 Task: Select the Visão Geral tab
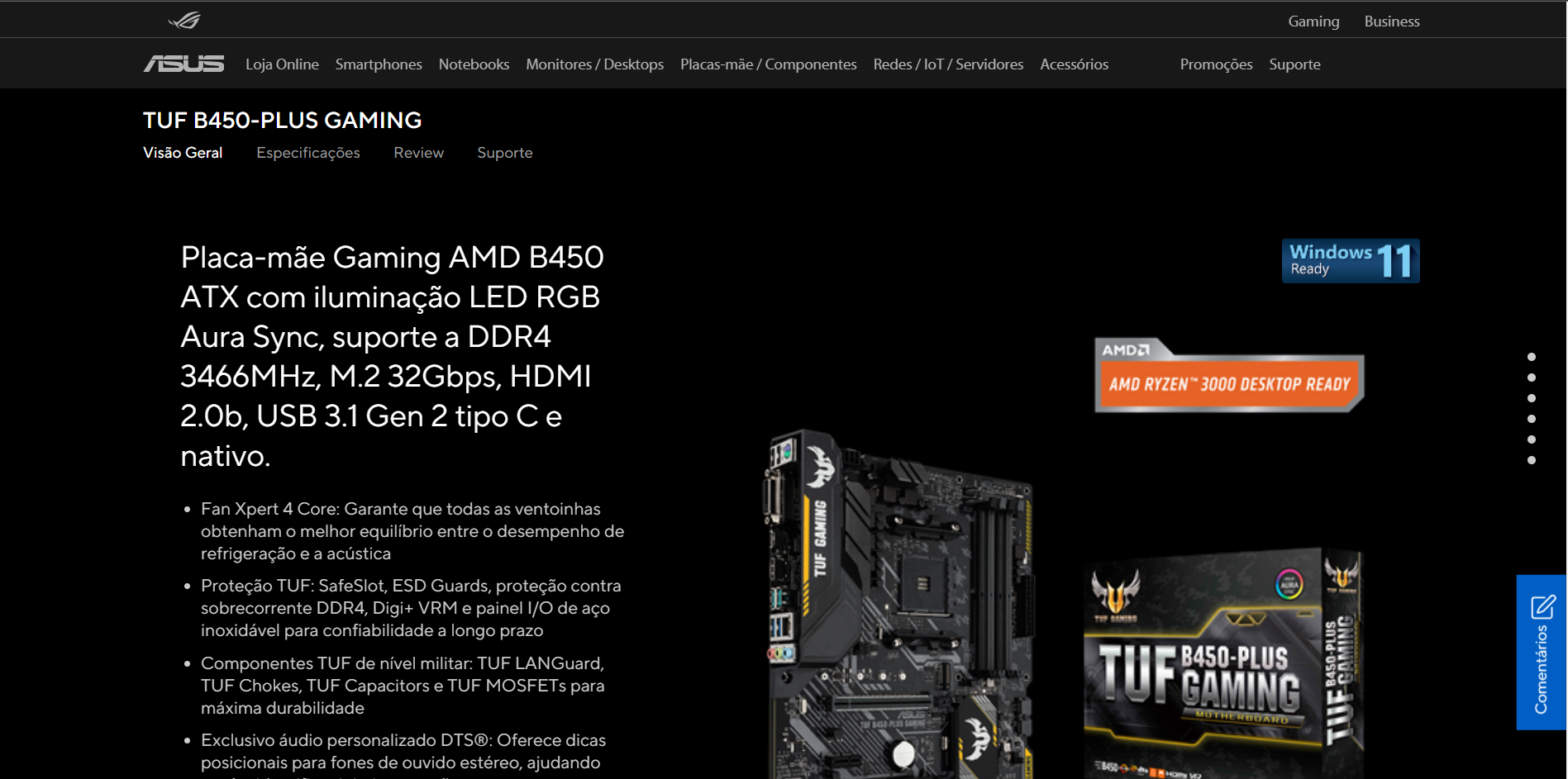183,153
